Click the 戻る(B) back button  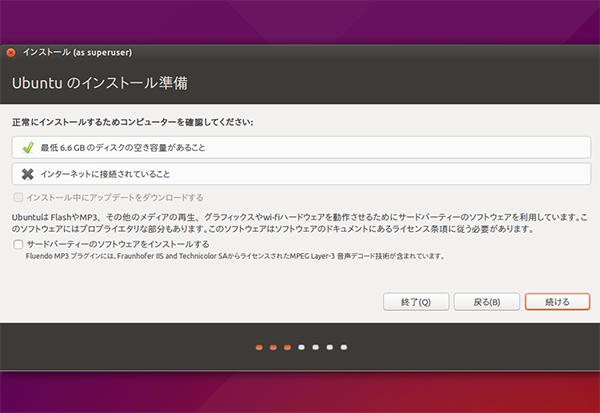tap(487, 302)
